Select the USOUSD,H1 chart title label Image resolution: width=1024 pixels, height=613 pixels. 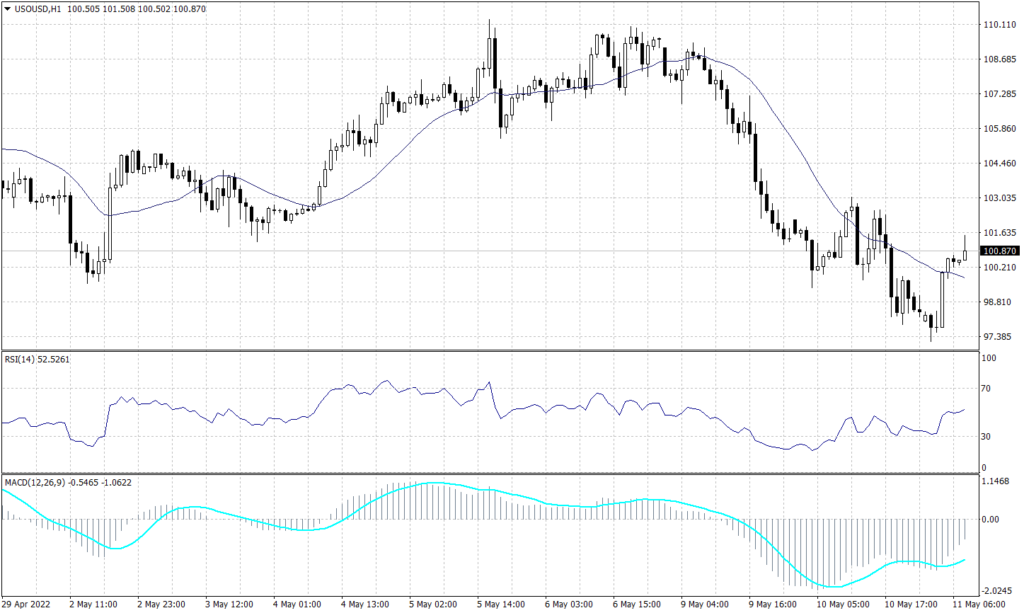(38, 8)
